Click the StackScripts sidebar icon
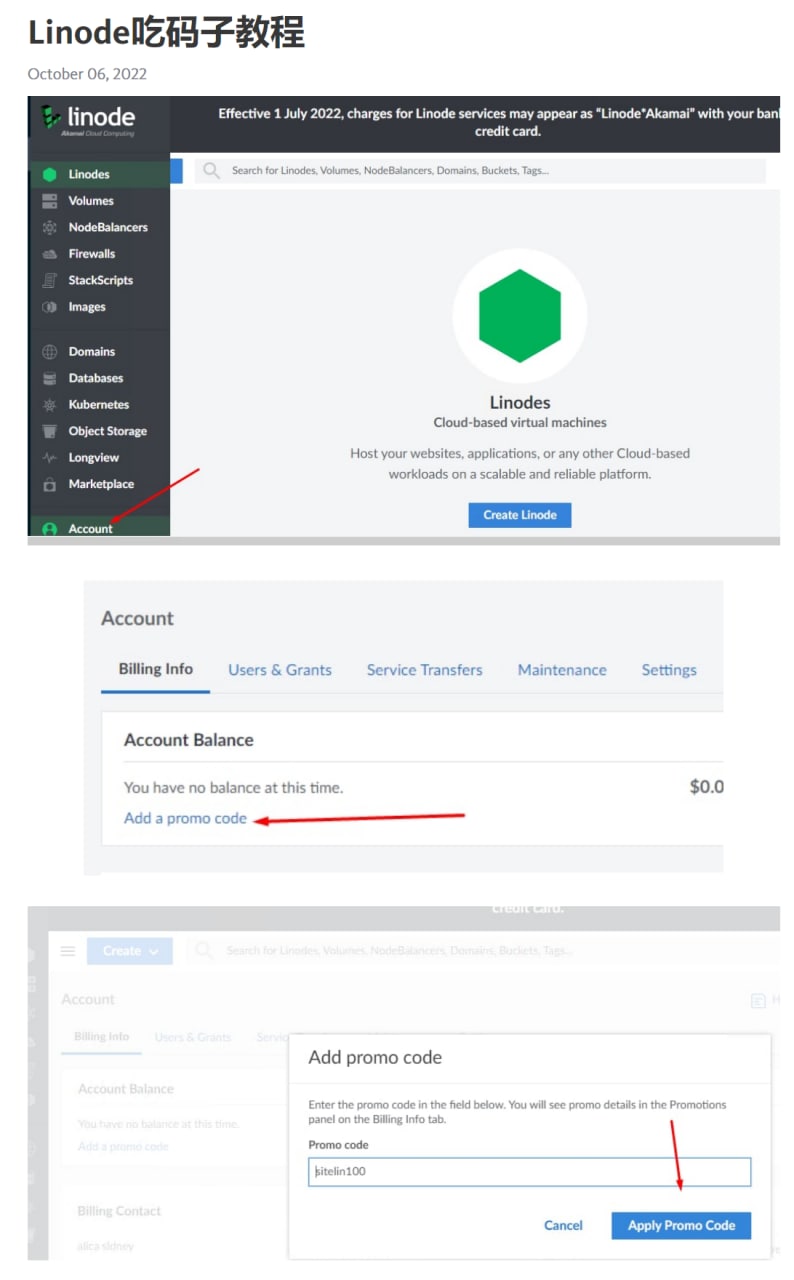Screen dimensions: 794x1280 [49, 281]
